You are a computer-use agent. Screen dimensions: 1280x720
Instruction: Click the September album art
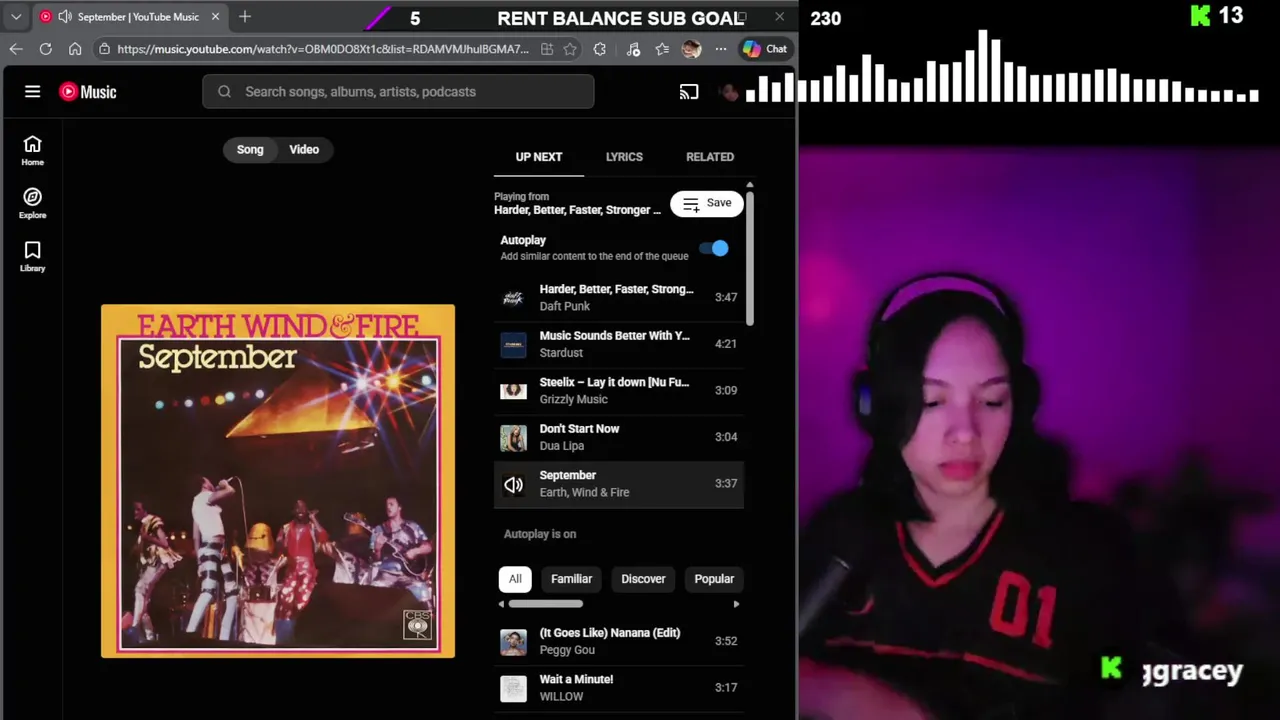[x=278, y=481]
